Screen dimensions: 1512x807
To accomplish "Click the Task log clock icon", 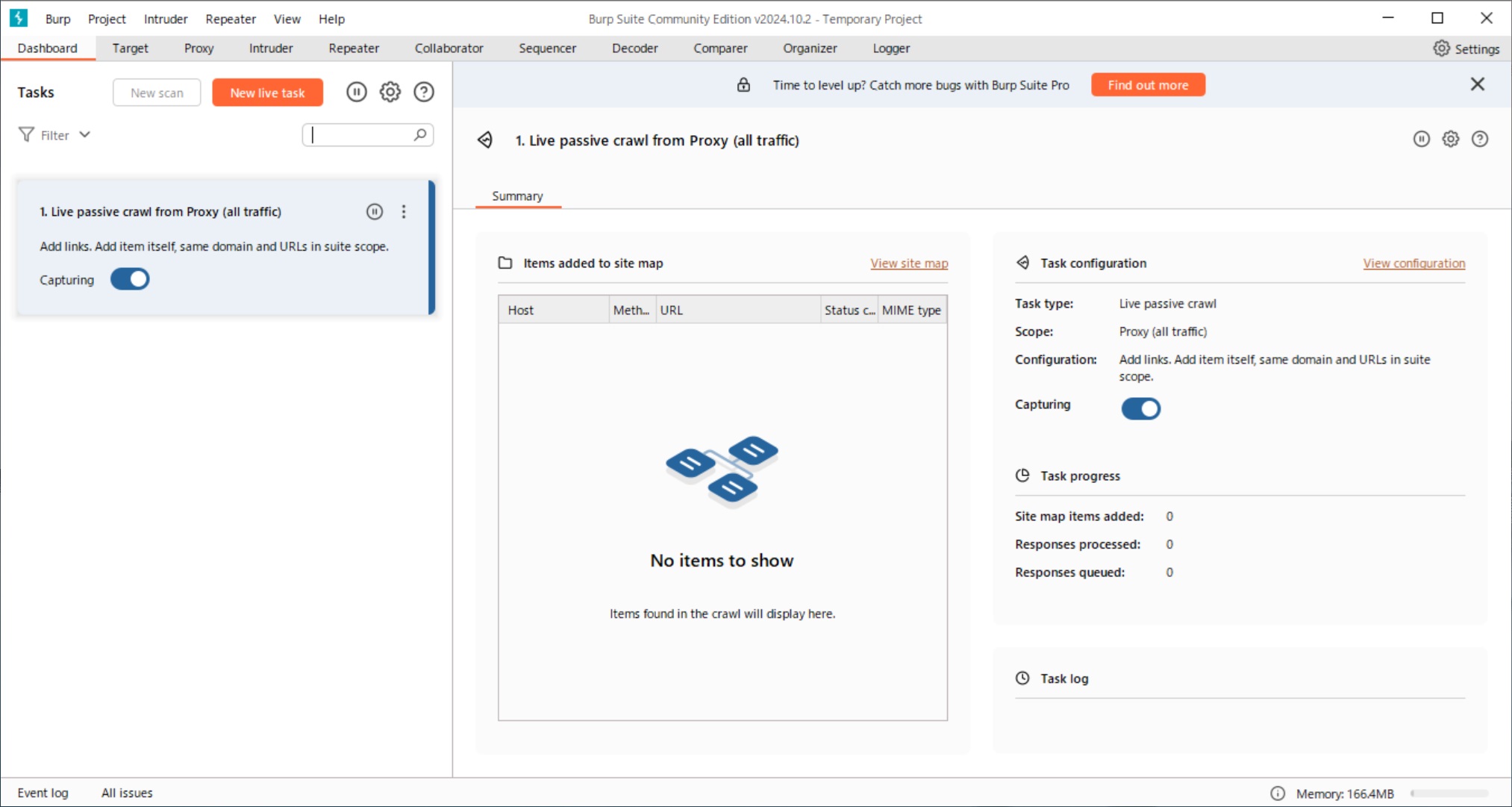I will 1022,678.
